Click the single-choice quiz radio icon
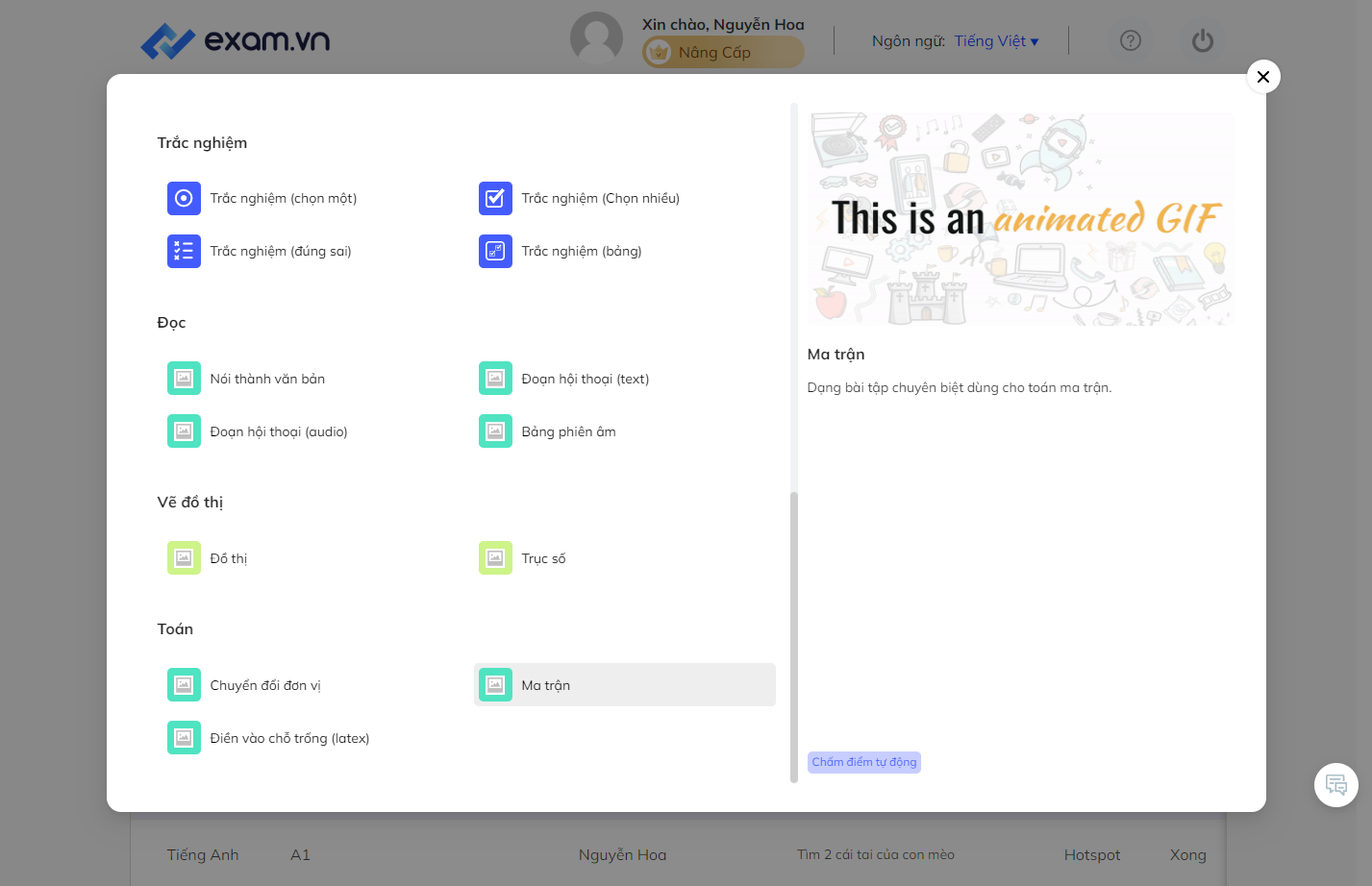Viewport: 1372px width, 886px height. tap(184, 198)
